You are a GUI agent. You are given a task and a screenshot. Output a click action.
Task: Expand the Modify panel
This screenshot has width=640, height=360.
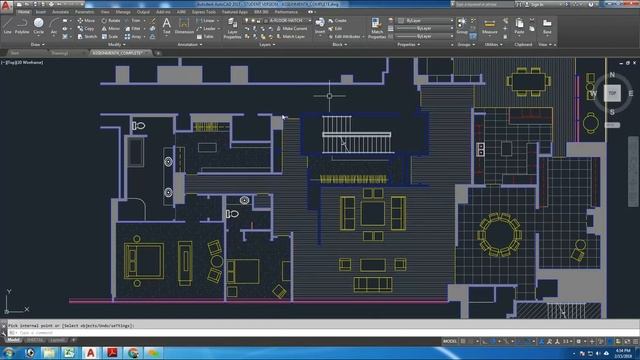pos(116,44)
